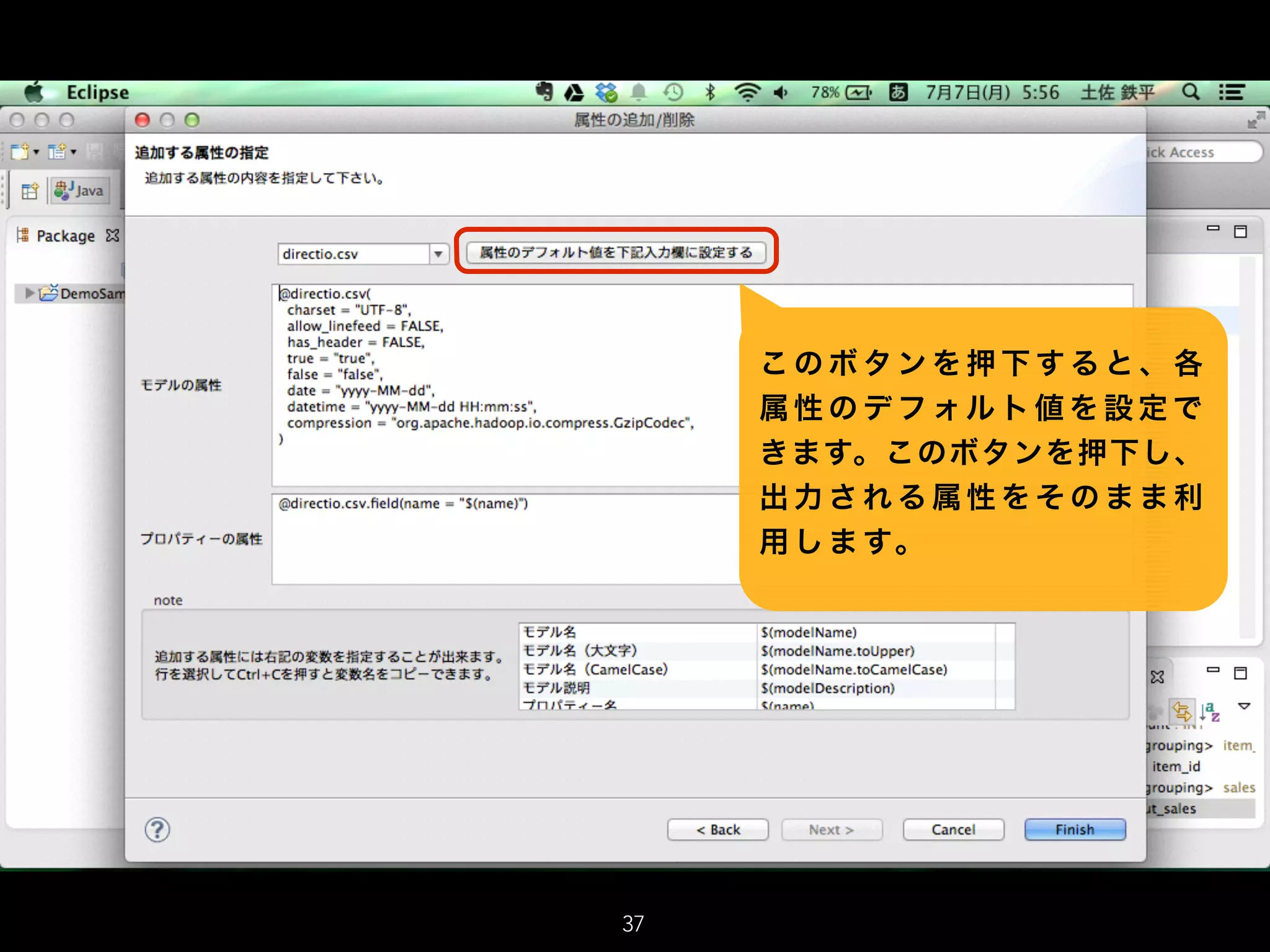Viewport: 1270px width, 952px height.
Task: Open Spotlight search magnifier icon
Action: click(1190, 92)
